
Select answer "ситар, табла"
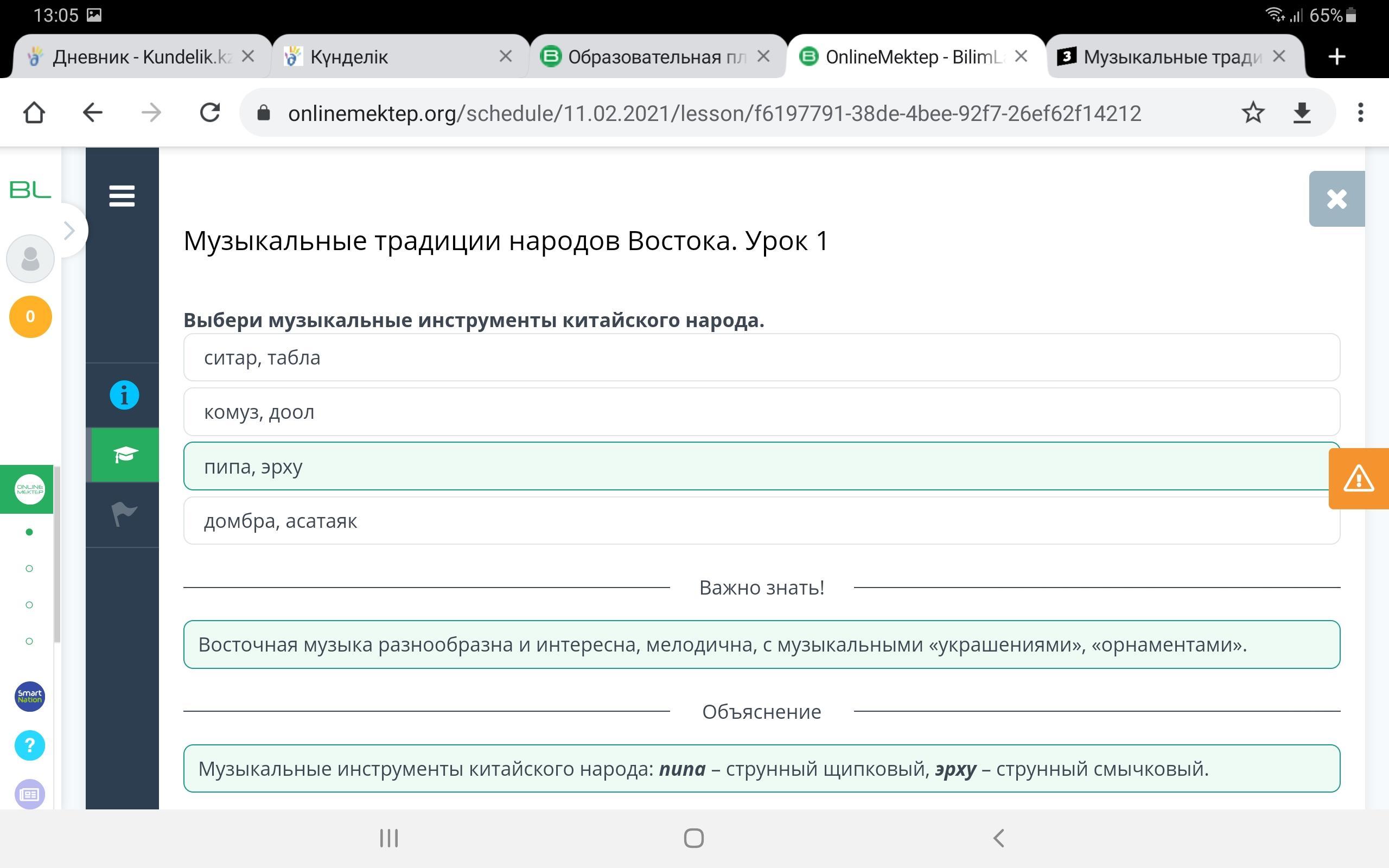coord(761,358)
